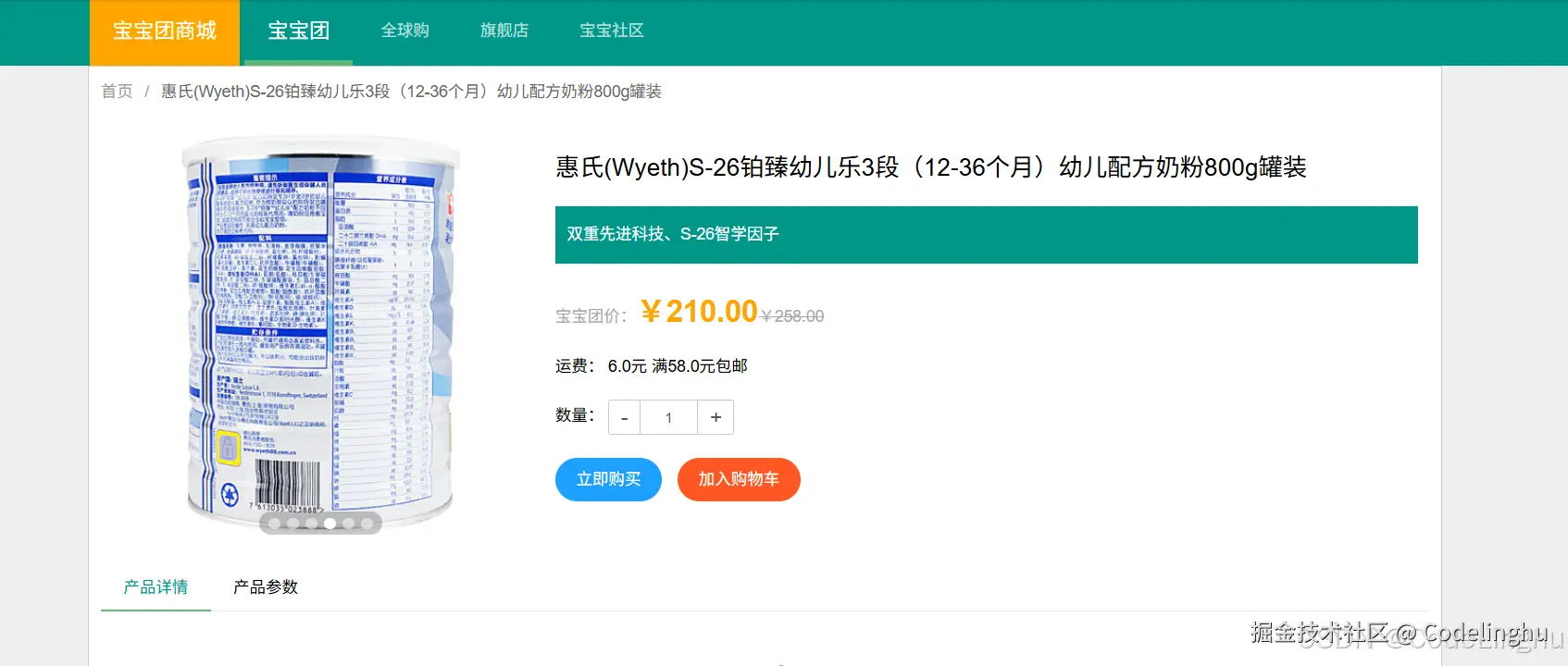Click the product can thumbnail image
This screenshot has height=666, width=1568.
[319, 333]
